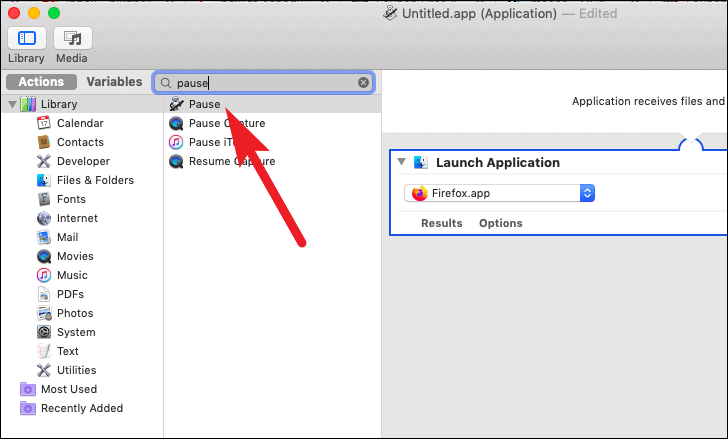Viewport: 728px width, 439px height.
Task: Click the Launch Application title
Action: click(498, 162)
